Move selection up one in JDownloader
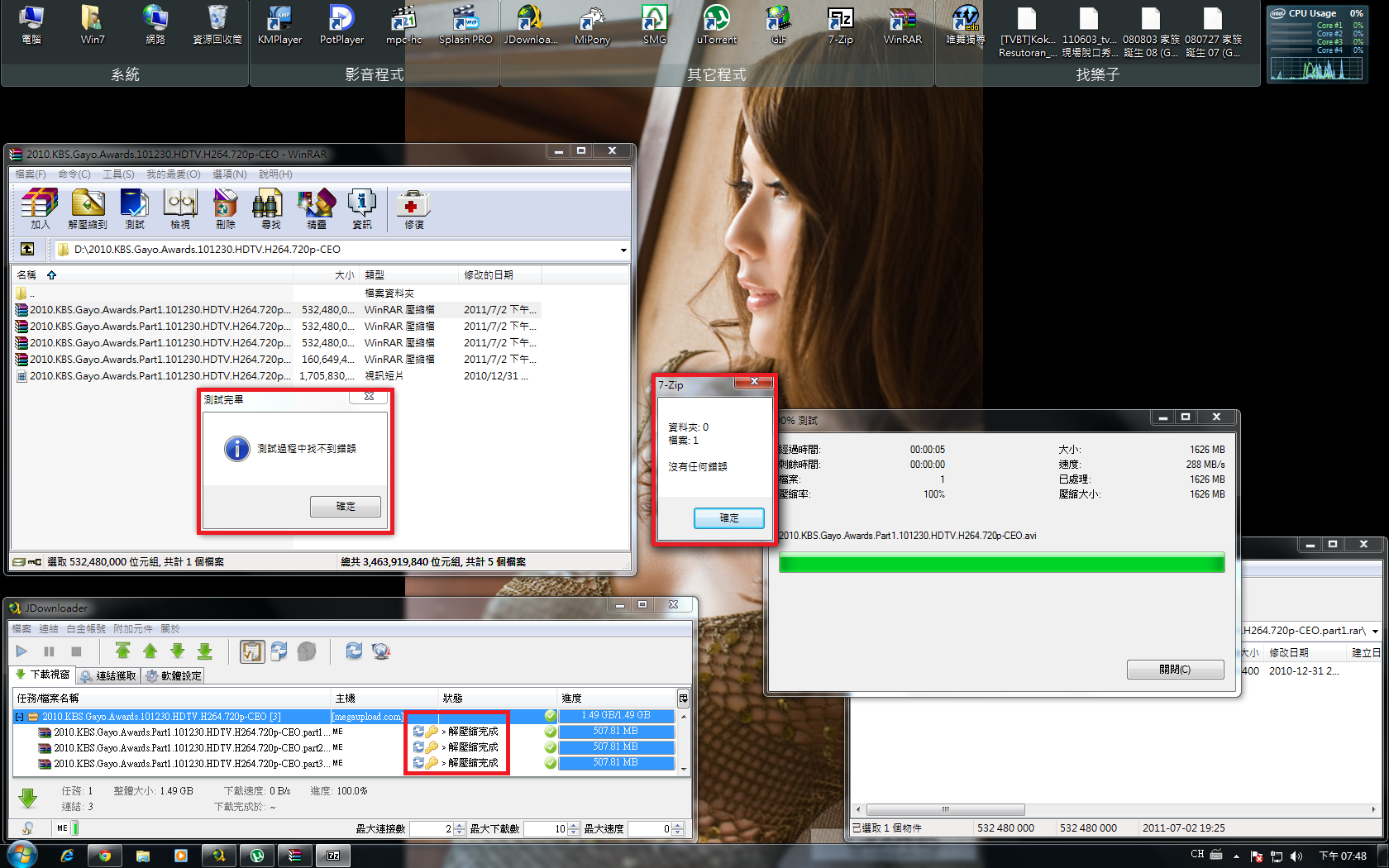Screen dimensions: 1389x868 (x=150, y=651)
